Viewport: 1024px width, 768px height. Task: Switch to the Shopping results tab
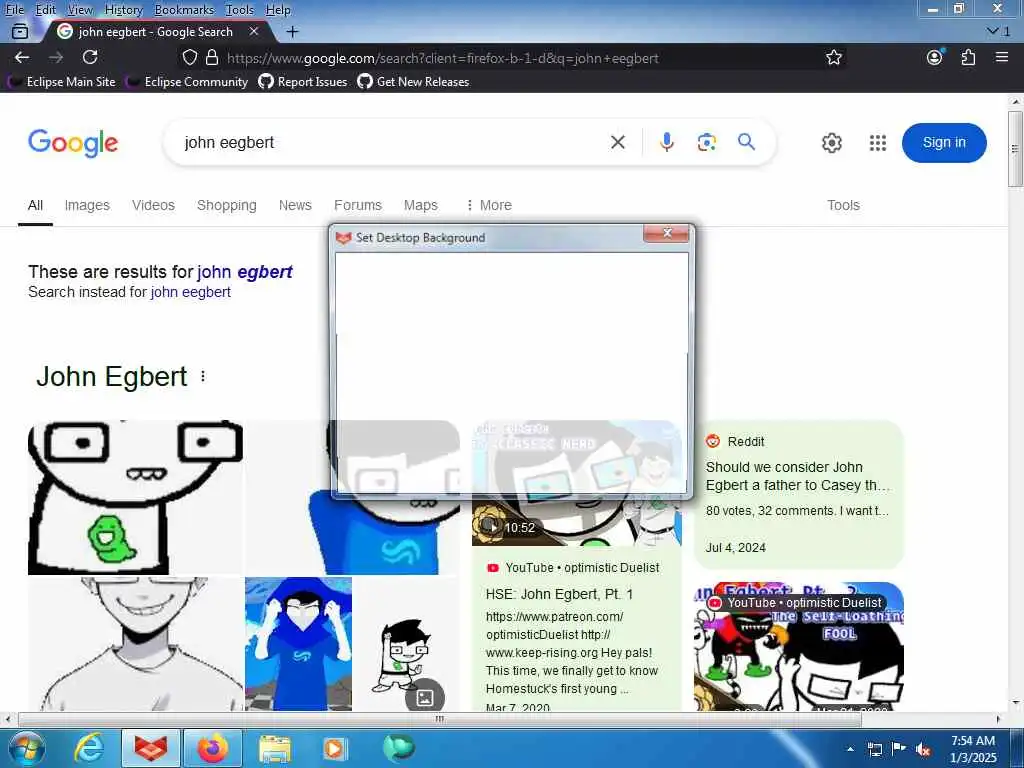[227, 205]
